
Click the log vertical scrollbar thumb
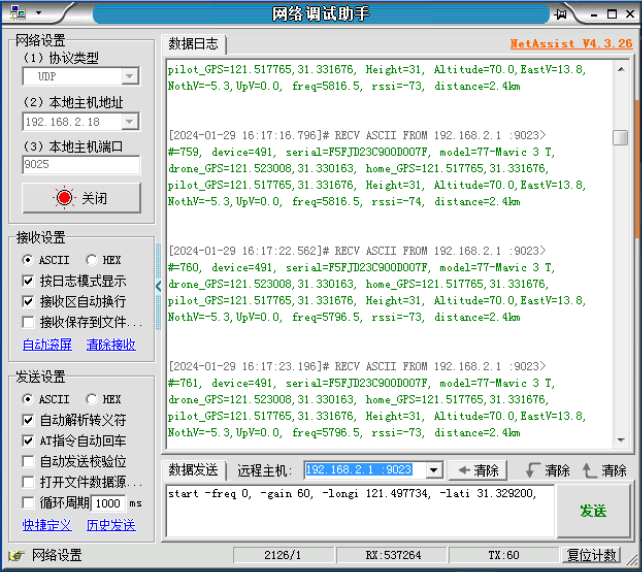pyautogui.click(x=620, y=137)
